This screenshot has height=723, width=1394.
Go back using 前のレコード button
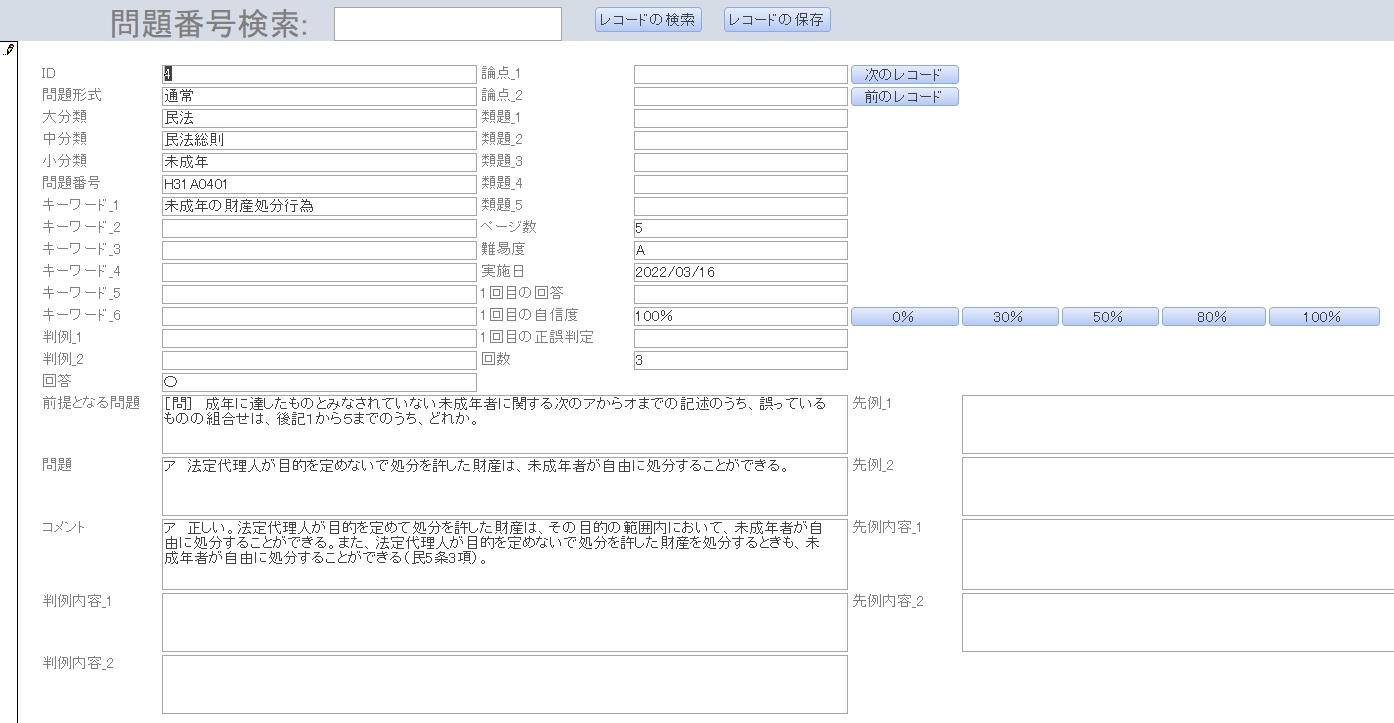(904, 97)
